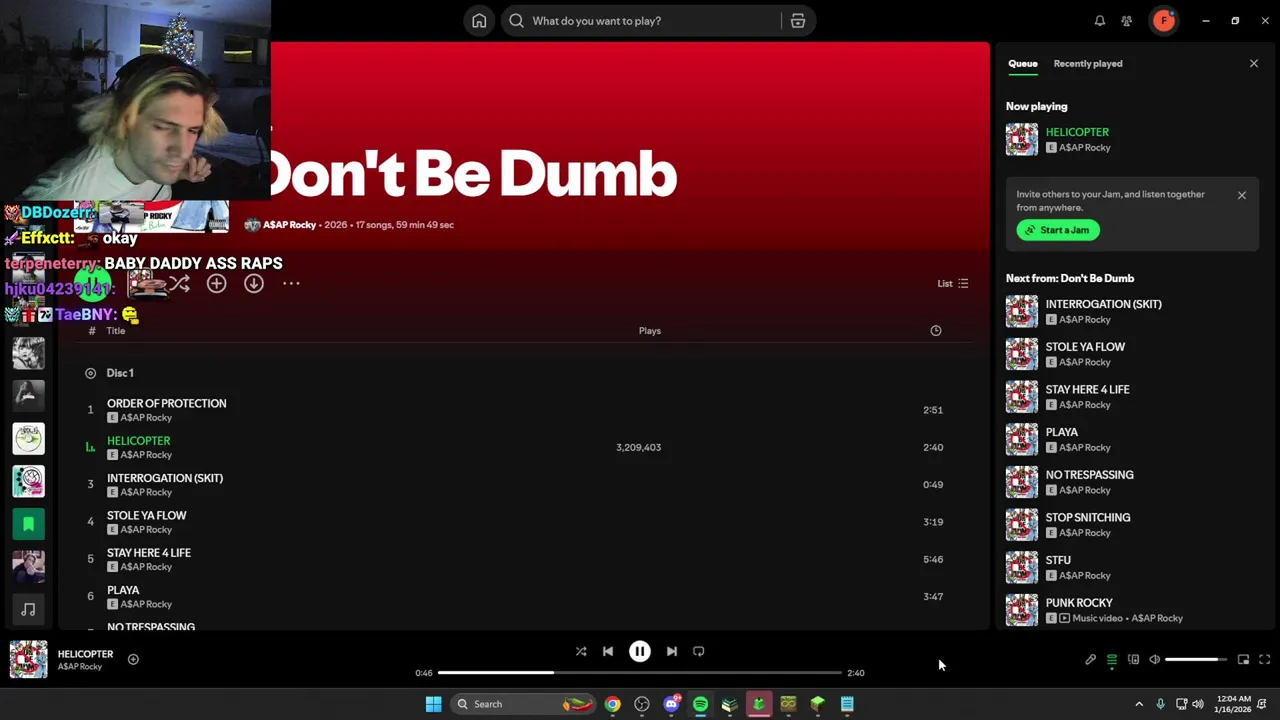
Task: Toggle the Queue button in player bar
Action: tap(1112, 660)
